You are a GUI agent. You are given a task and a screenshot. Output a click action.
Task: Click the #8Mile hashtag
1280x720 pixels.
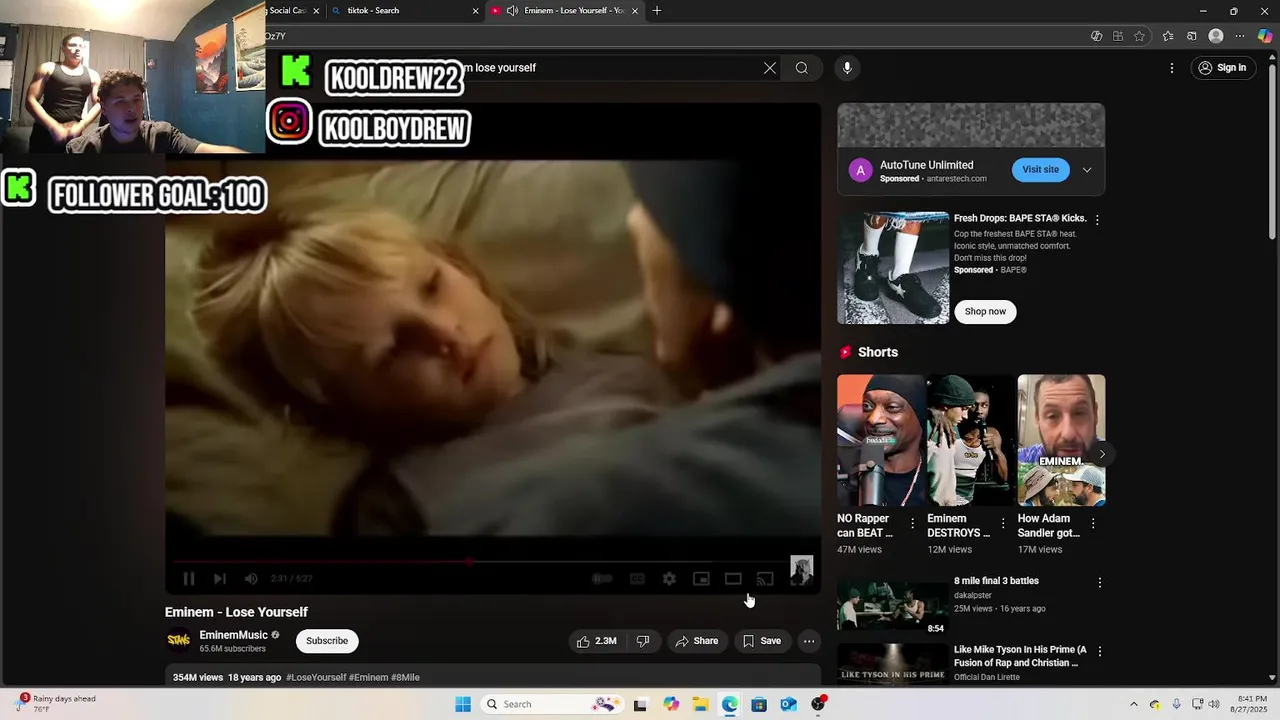tap(405, 678)
